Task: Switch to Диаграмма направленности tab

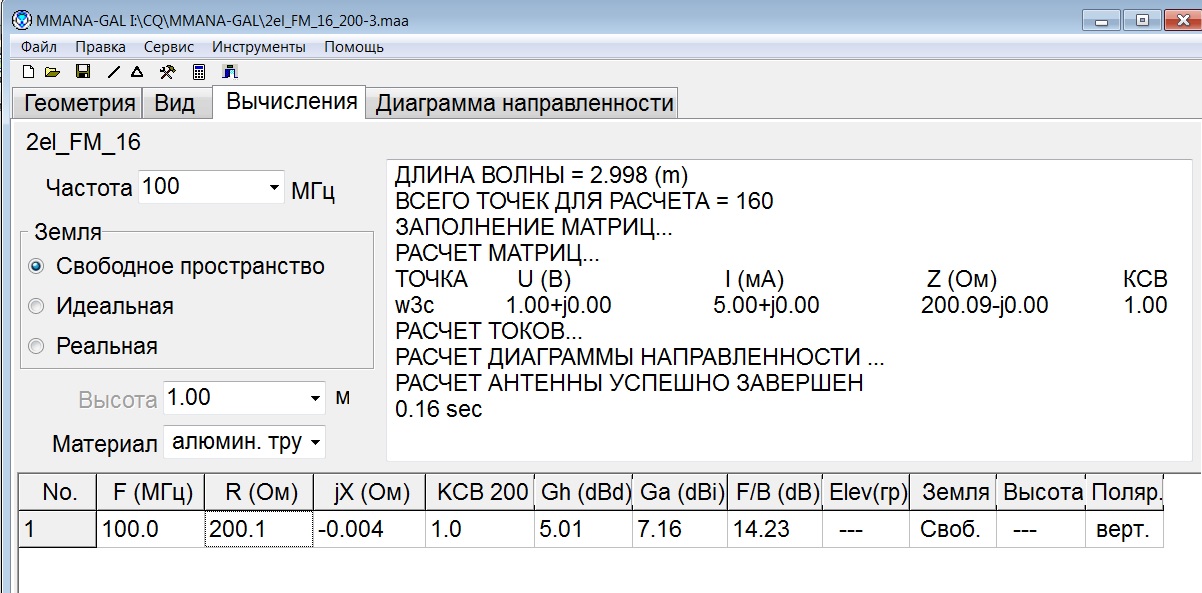Action: (x=523, y=104)
